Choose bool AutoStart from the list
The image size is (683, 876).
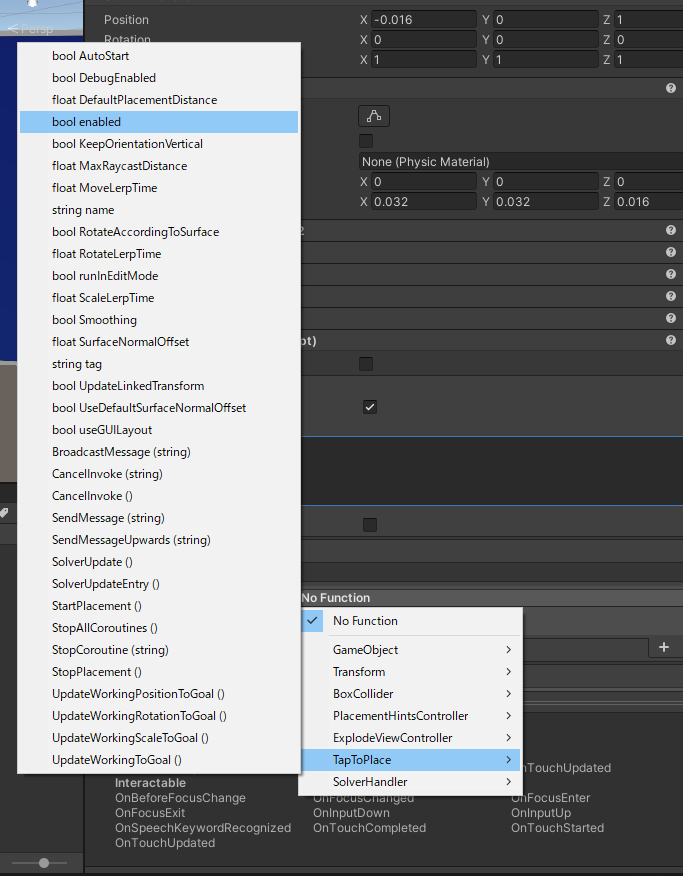pos(159,56)
